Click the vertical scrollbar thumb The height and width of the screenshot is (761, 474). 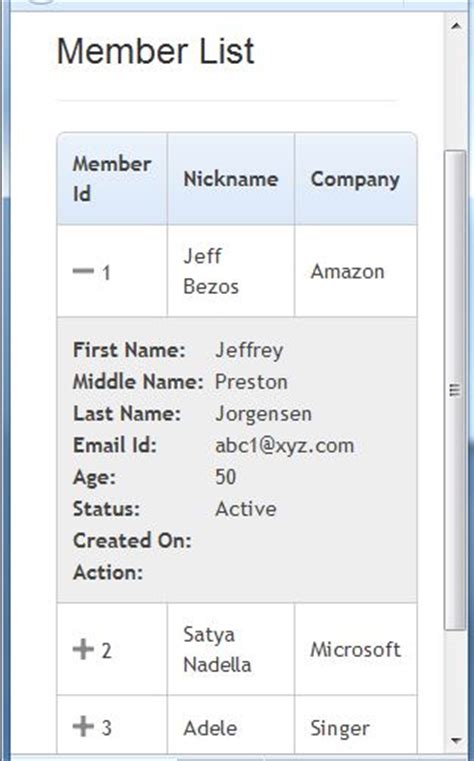click(455, 390)
